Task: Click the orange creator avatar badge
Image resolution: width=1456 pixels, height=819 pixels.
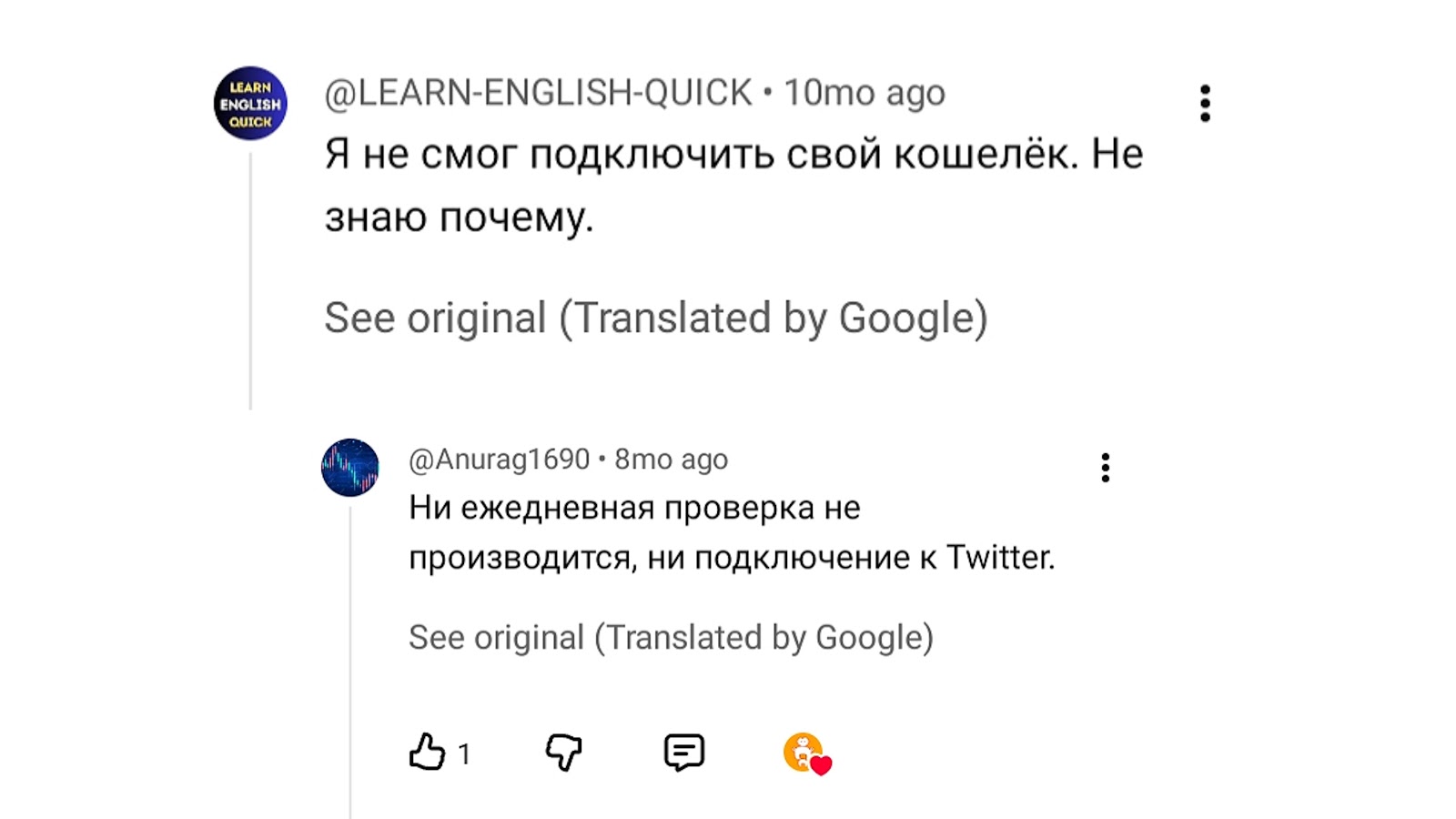Action: (801, 751)
